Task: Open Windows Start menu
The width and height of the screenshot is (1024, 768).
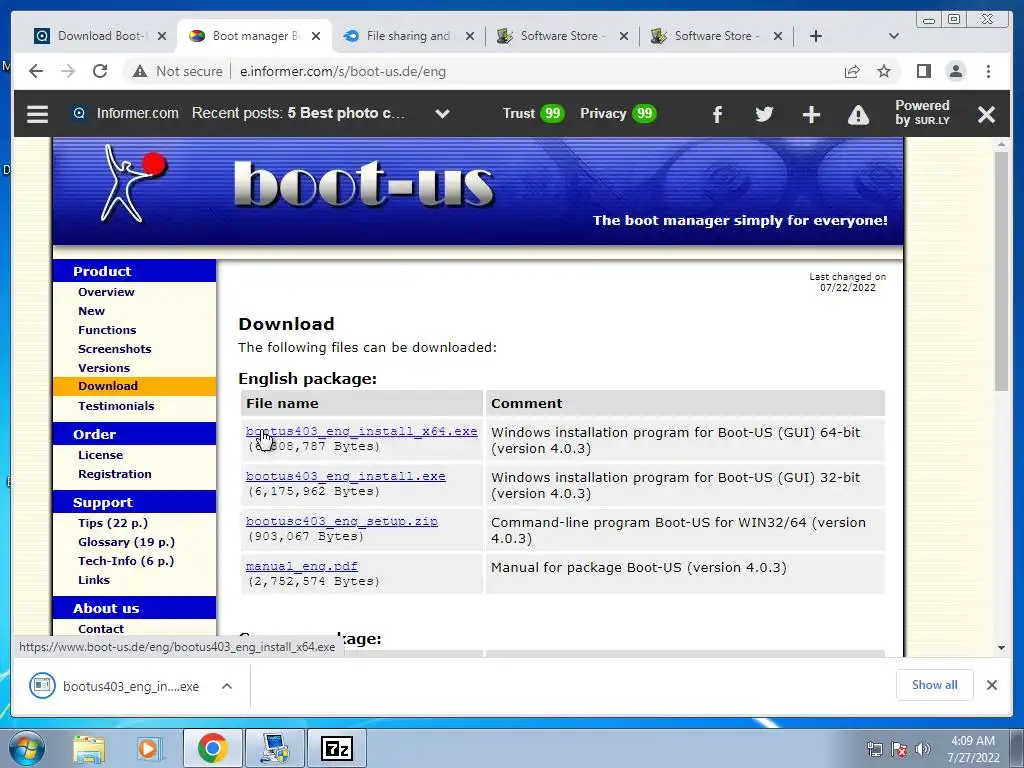Action: [27, 748]
